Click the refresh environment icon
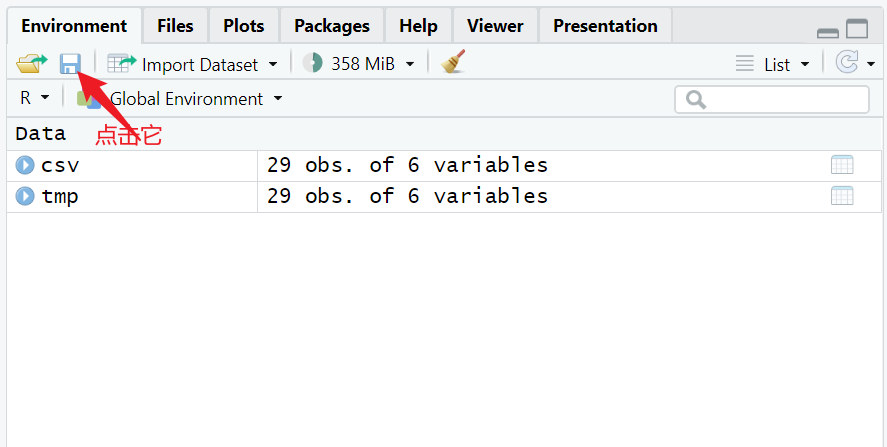Viewport: 887px width, 447px height. tap(846, 63)
